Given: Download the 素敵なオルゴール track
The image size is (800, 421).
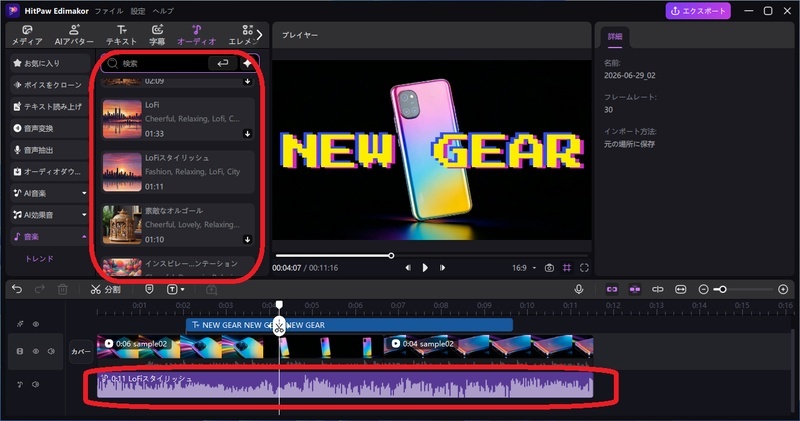Looking at the screenshot, I should coord(247,239).
